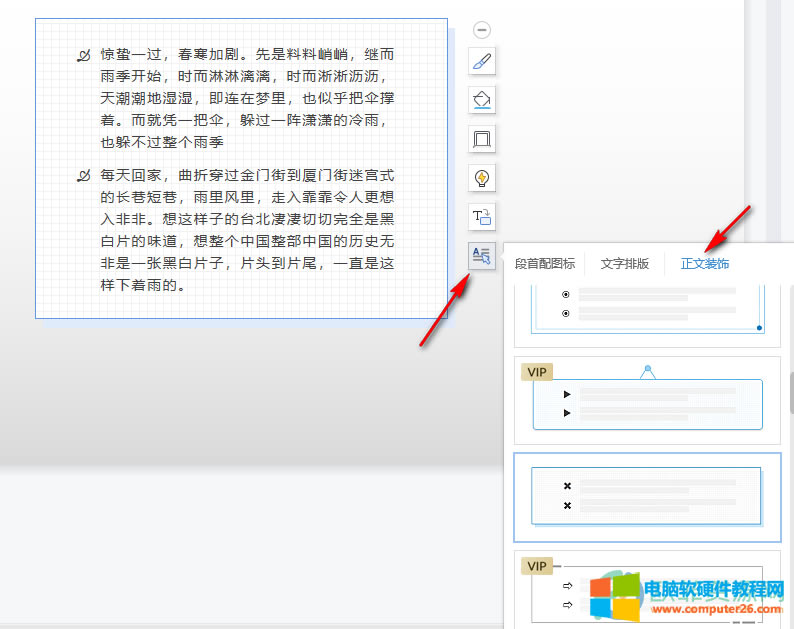Select the shape fill bucket icon
Viewport: 794px width, 629px height.
click(482, 100)
